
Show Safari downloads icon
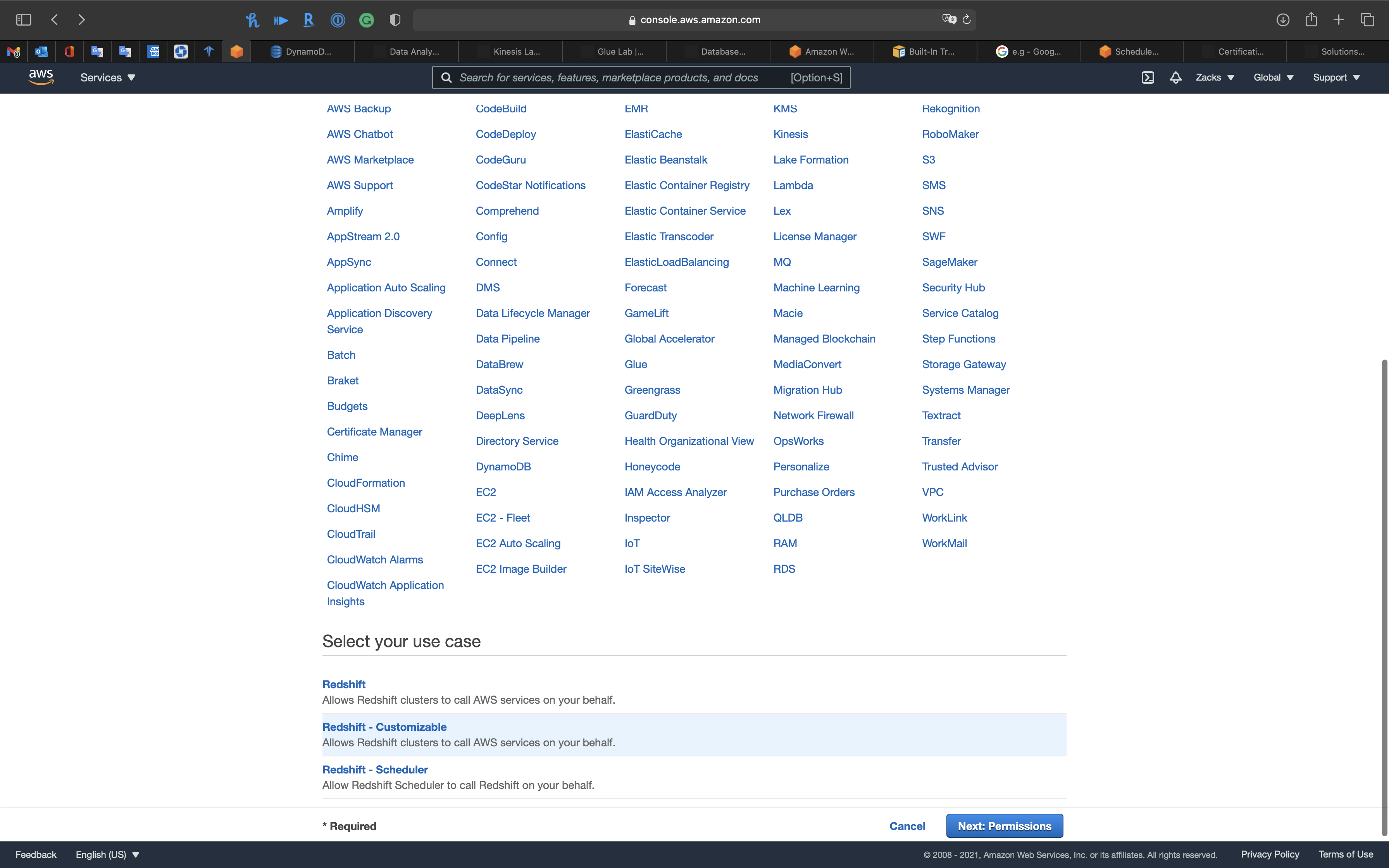click(1283, 19)
